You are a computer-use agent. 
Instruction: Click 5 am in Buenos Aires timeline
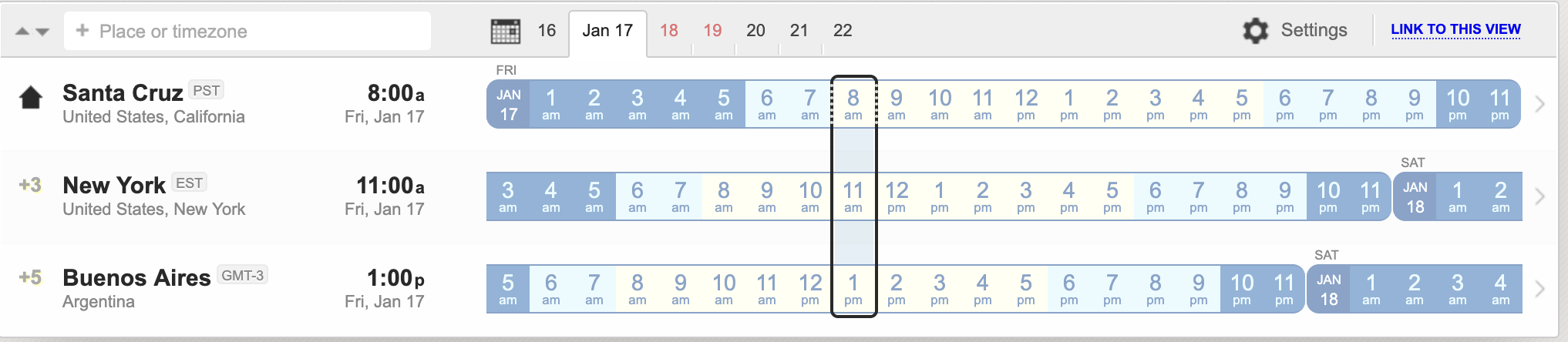tap(508, 289)
